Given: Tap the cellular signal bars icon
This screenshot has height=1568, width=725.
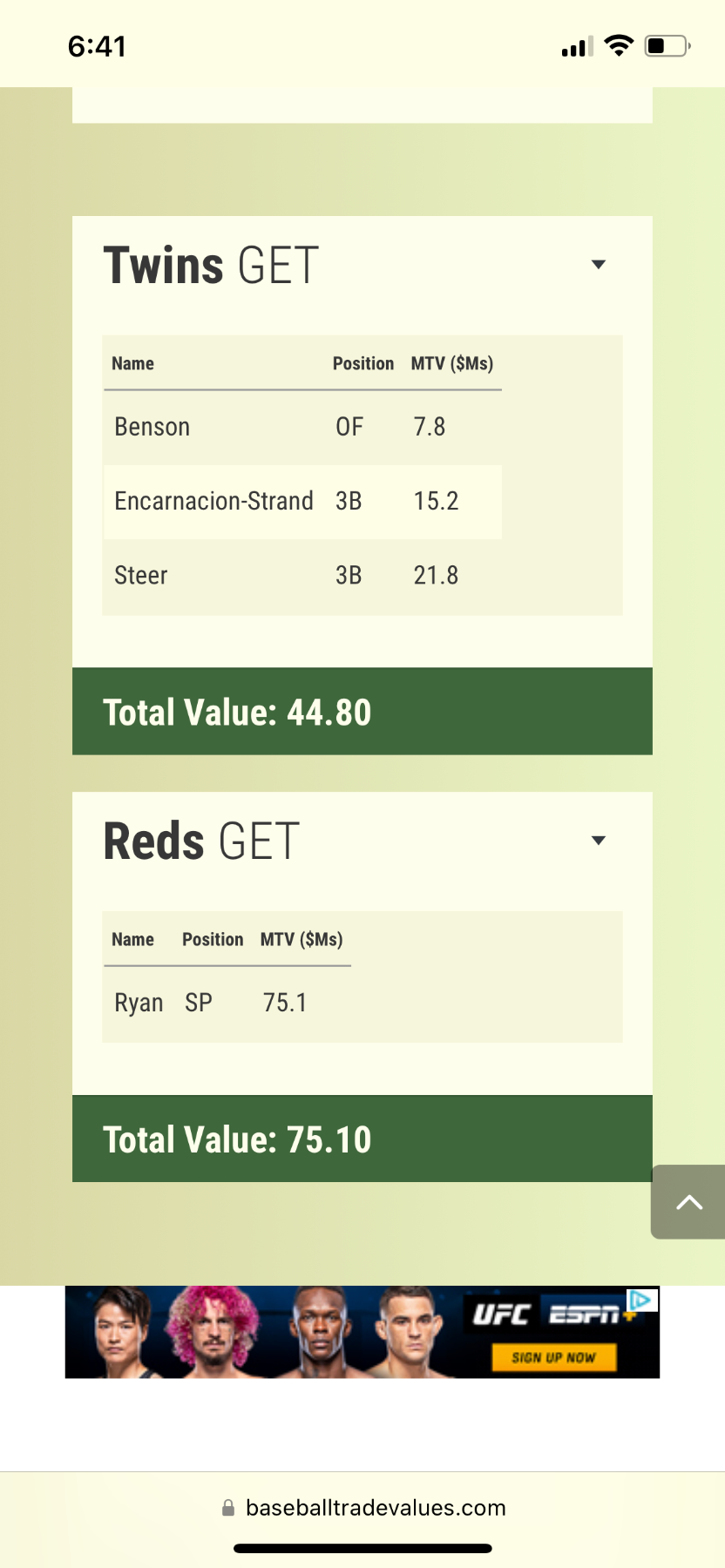Looking at the screenshot, I should 577,47.
